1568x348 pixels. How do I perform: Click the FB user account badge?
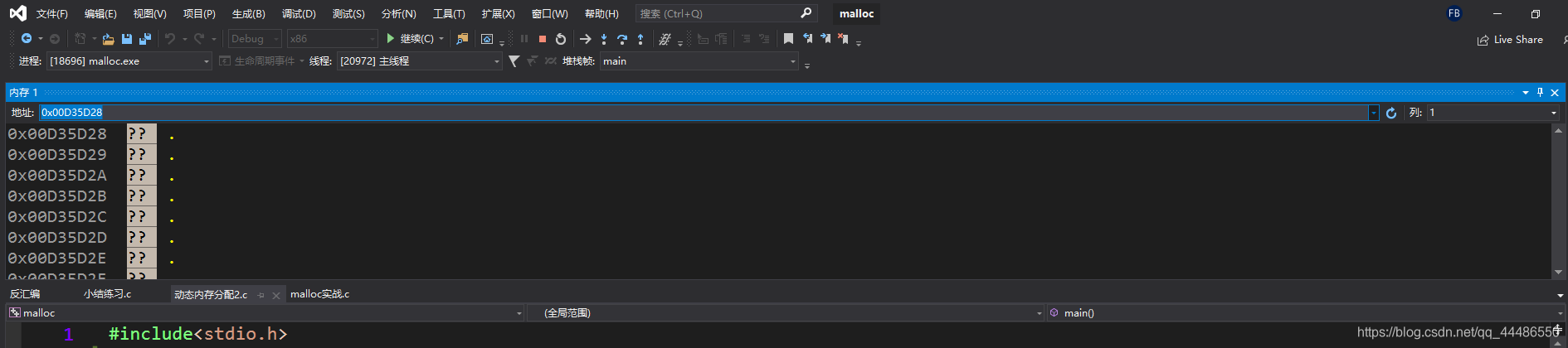point(1454,13)
